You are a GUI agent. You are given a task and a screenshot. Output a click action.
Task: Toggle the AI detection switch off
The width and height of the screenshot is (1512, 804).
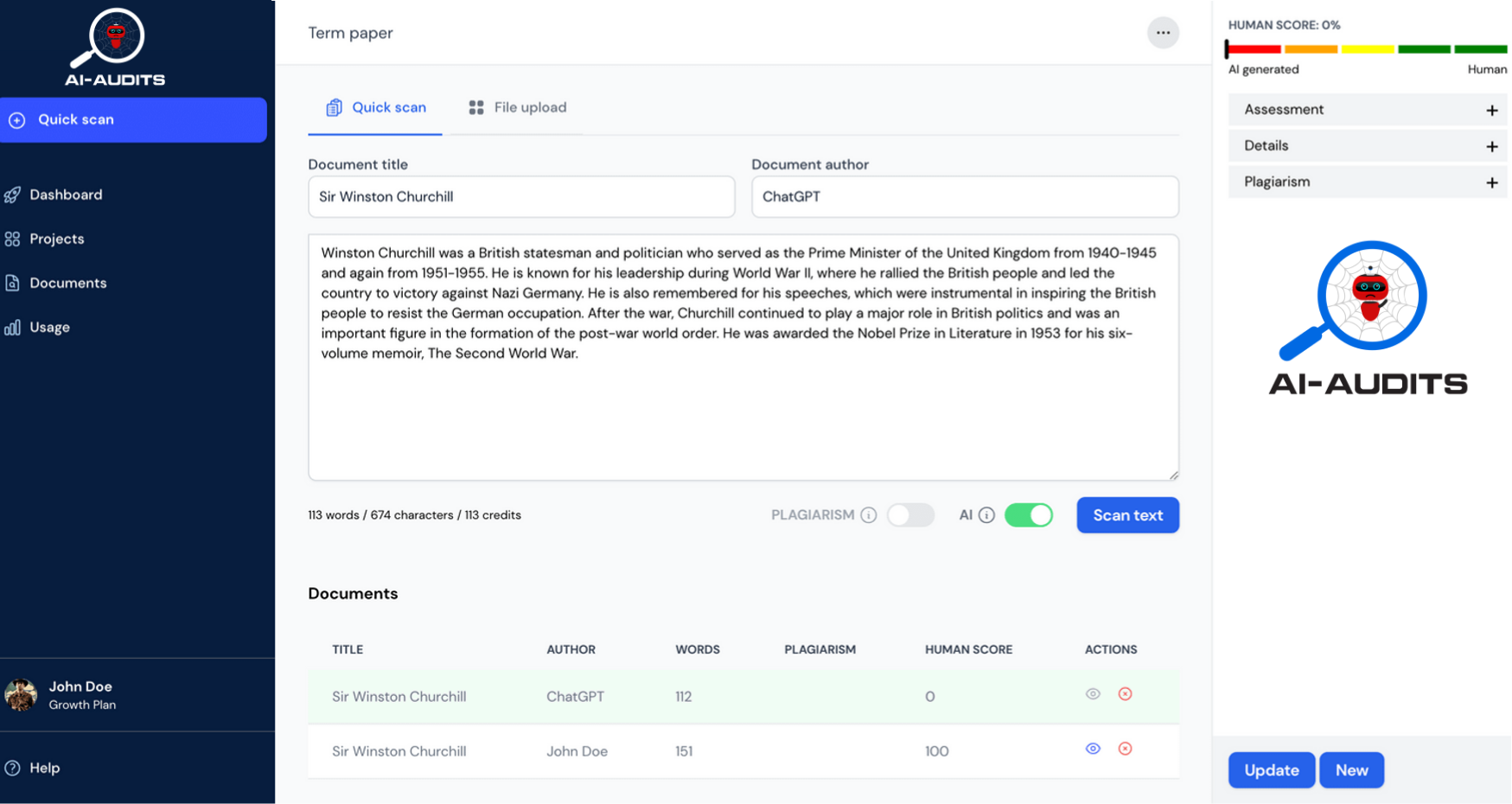[1029, 515]
